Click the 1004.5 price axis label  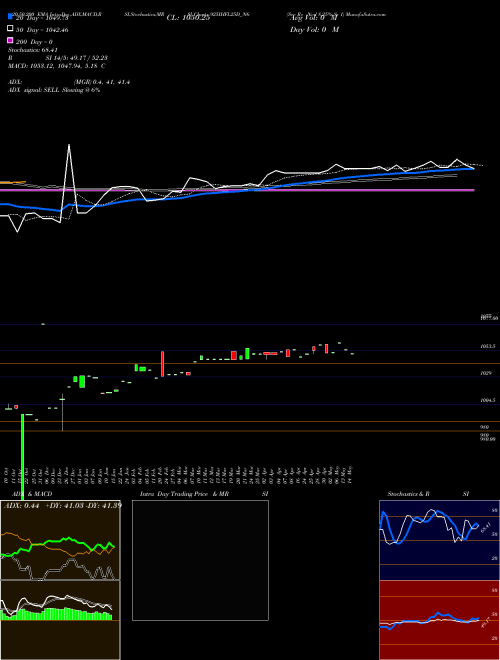[x=488, y=400]
